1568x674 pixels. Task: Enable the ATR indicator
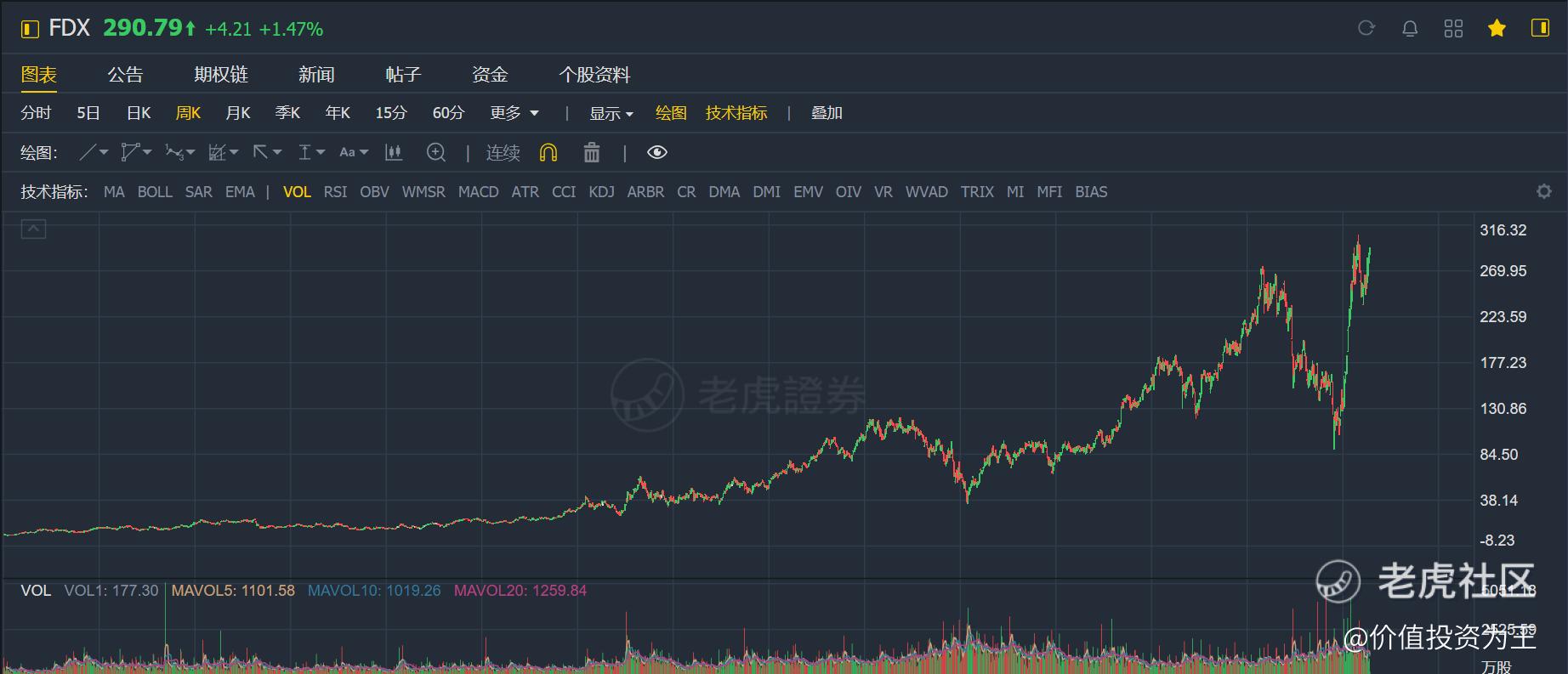(x=525, y=192)
